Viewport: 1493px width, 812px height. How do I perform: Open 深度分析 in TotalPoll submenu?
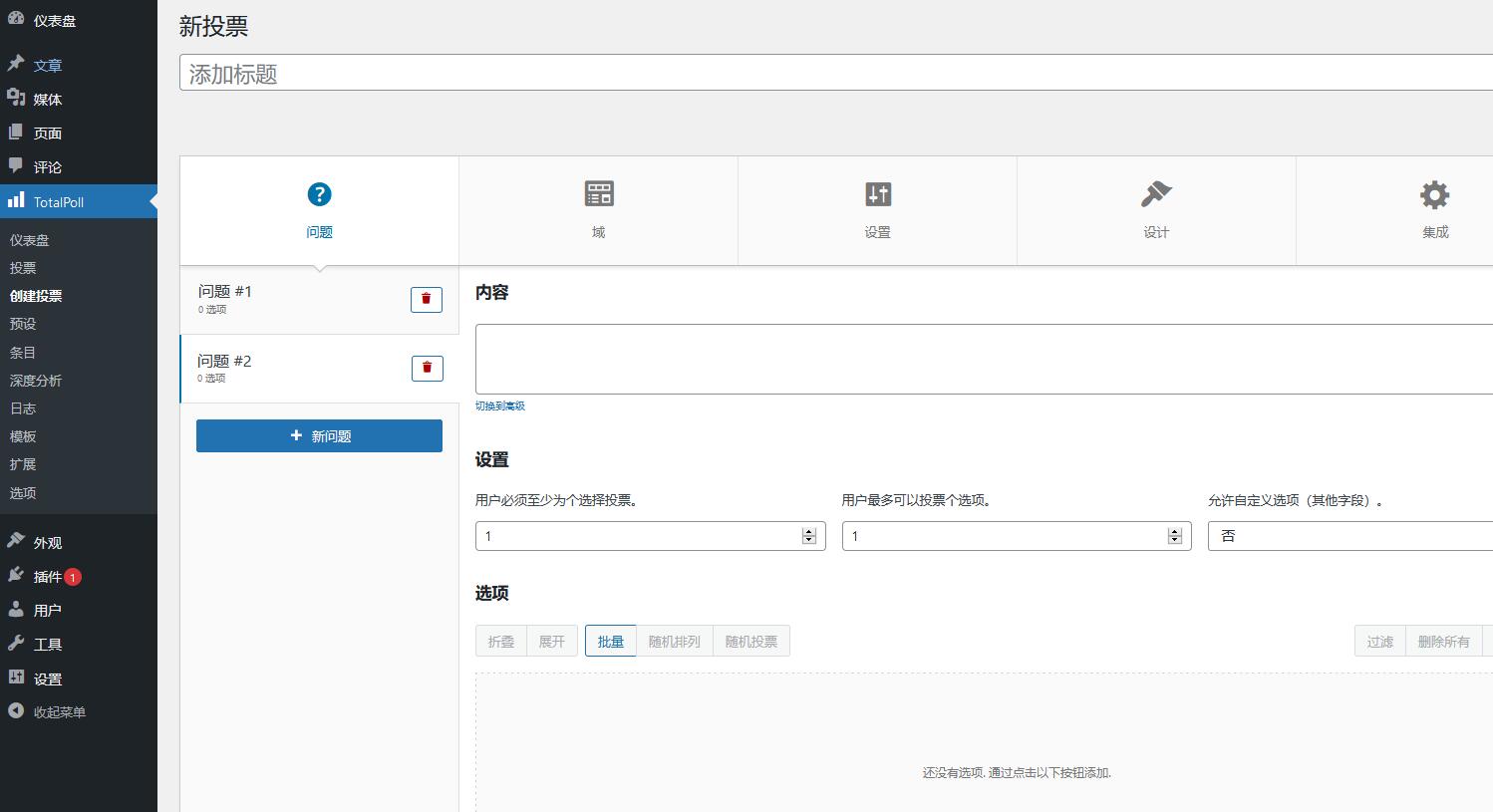coord(36,381)
